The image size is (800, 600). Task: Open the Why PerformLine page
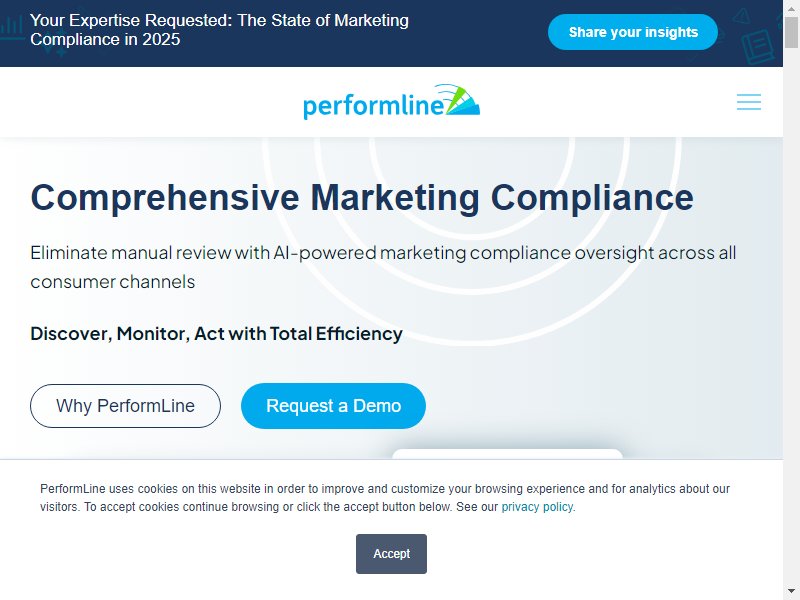126,406
